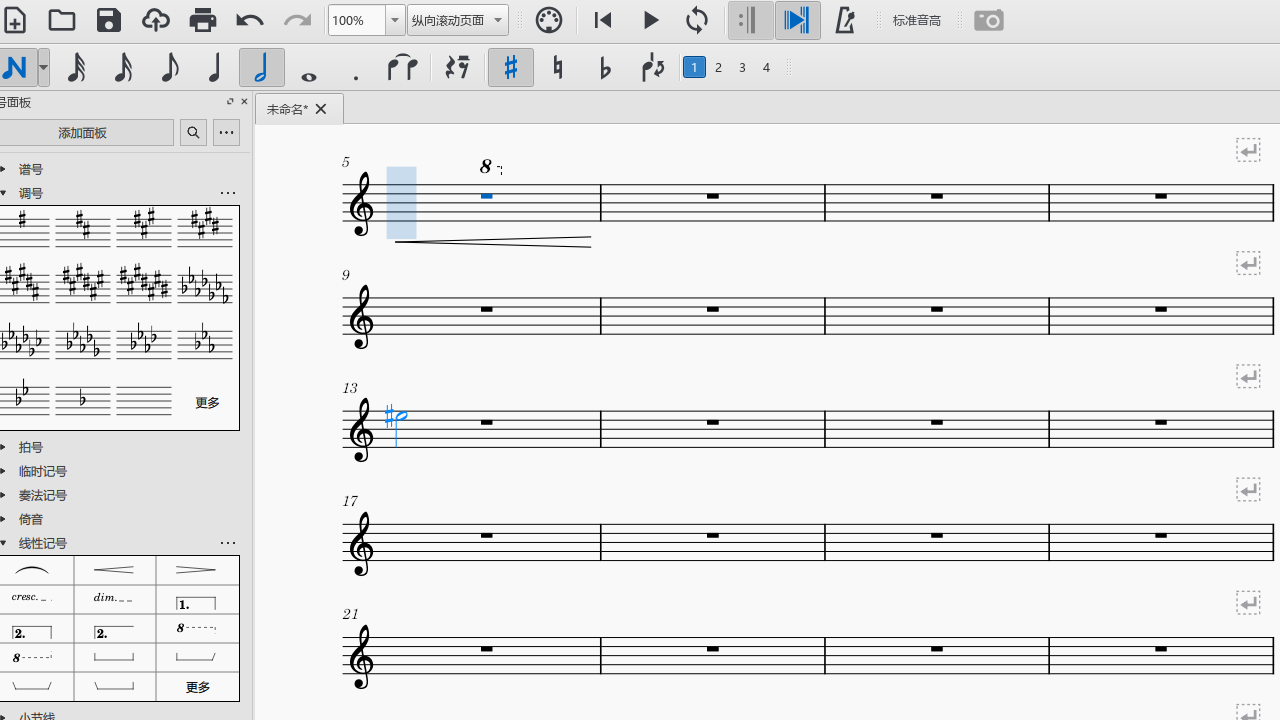
Task: Toggle 标准音高 concert pitch
Action: (916, 20)
